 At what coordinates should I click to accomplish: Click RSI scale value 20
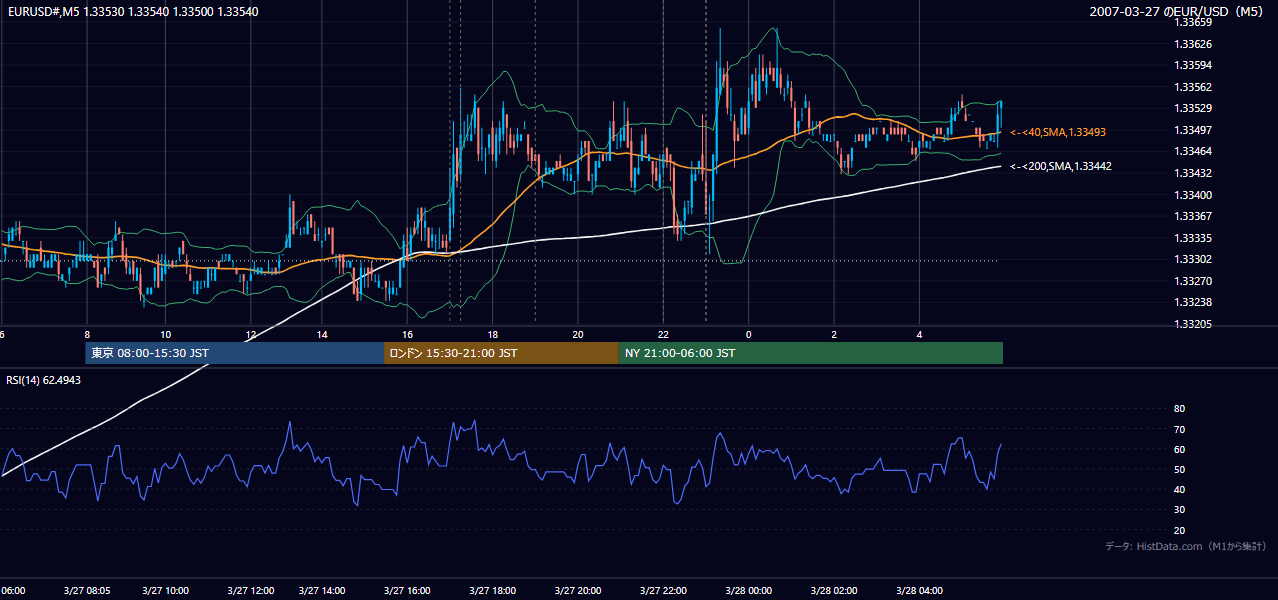tap(1179, 530)
